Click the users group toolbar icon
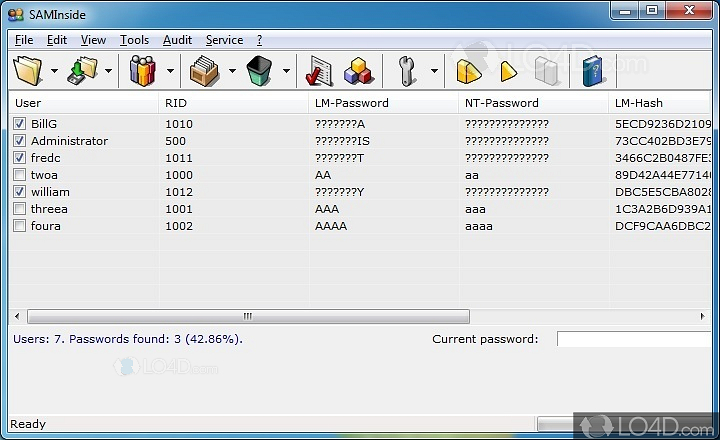The image size is (720, 440). [x=143, y=71]
